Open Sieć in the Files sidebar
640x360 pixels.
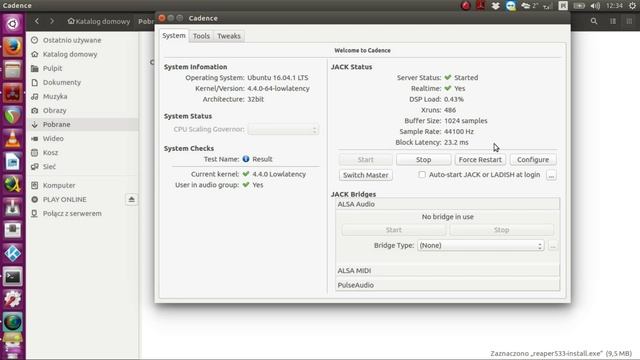tap(83, 167)
